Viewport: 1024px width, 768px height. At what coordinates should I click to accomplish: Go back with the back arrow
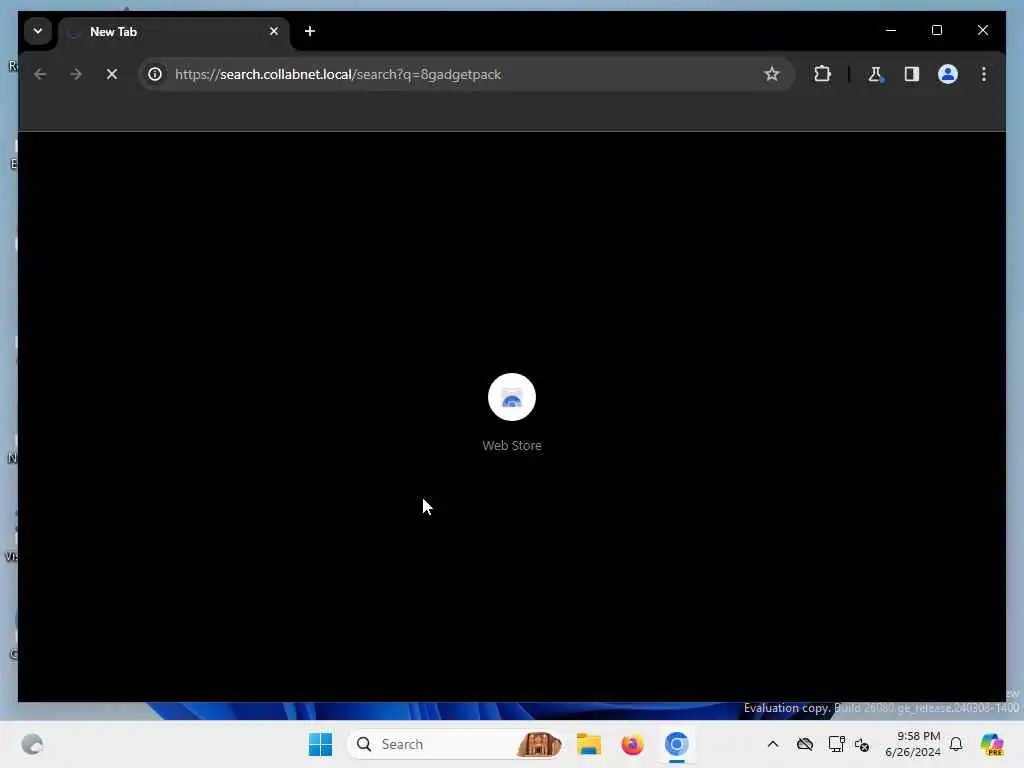(40, 74)
